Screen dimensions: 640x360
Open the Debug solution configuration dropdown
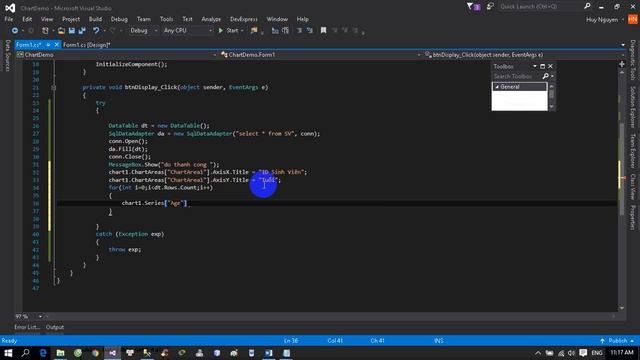143,31
